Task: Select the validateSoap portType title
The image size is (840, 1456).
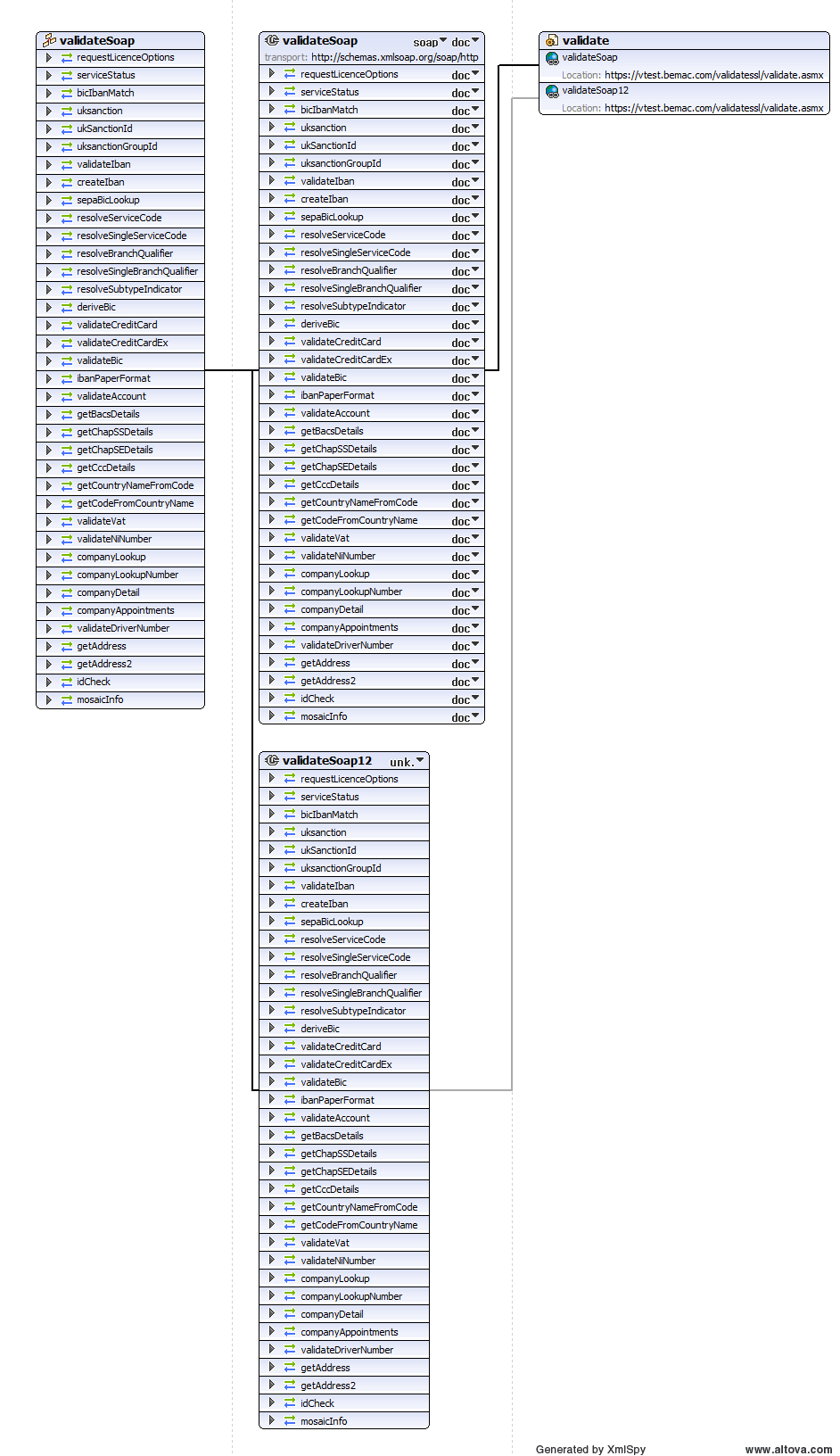Action: [97, 40]
